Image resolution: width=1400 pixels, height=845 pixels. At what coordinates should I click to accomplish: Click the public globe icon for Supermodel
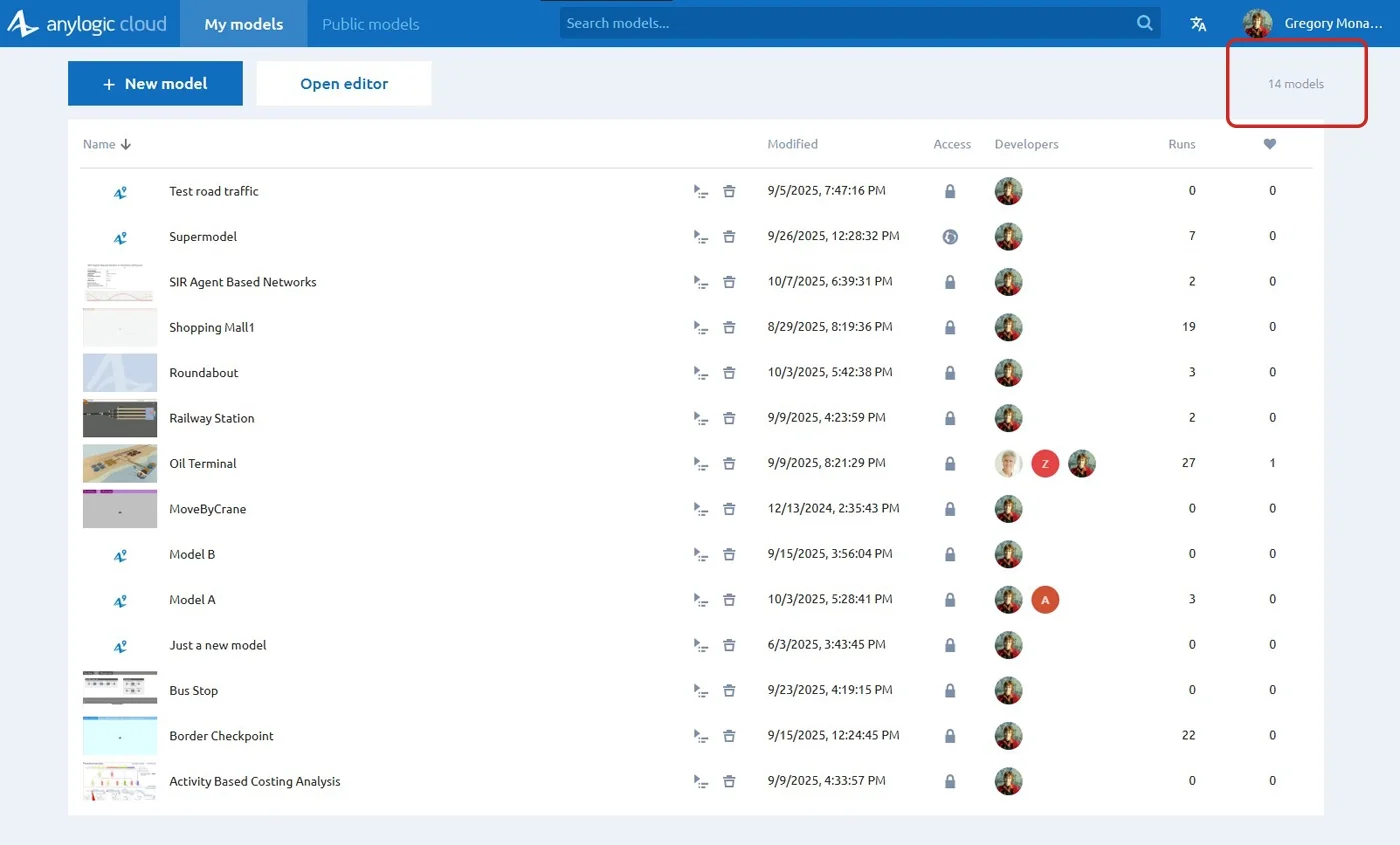pyautogui.click(x=950, y=237)
